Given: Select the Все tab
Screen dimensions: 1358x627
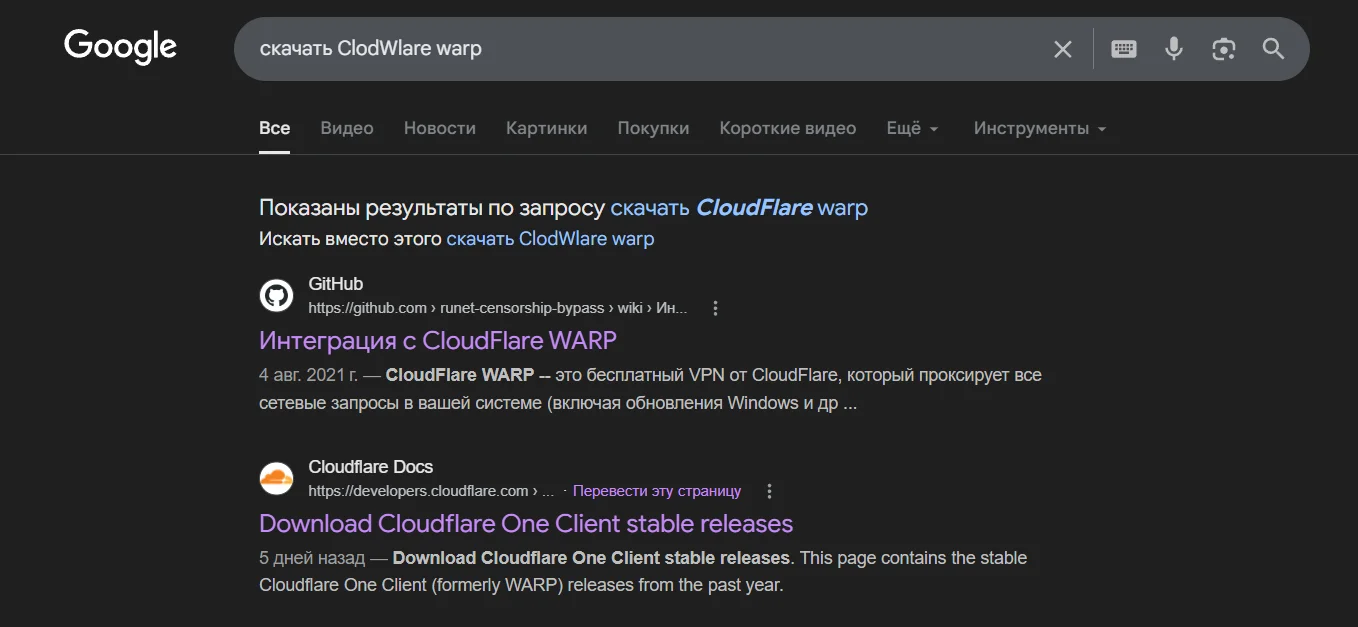Looking at the screenshot, I should [274, 129].
